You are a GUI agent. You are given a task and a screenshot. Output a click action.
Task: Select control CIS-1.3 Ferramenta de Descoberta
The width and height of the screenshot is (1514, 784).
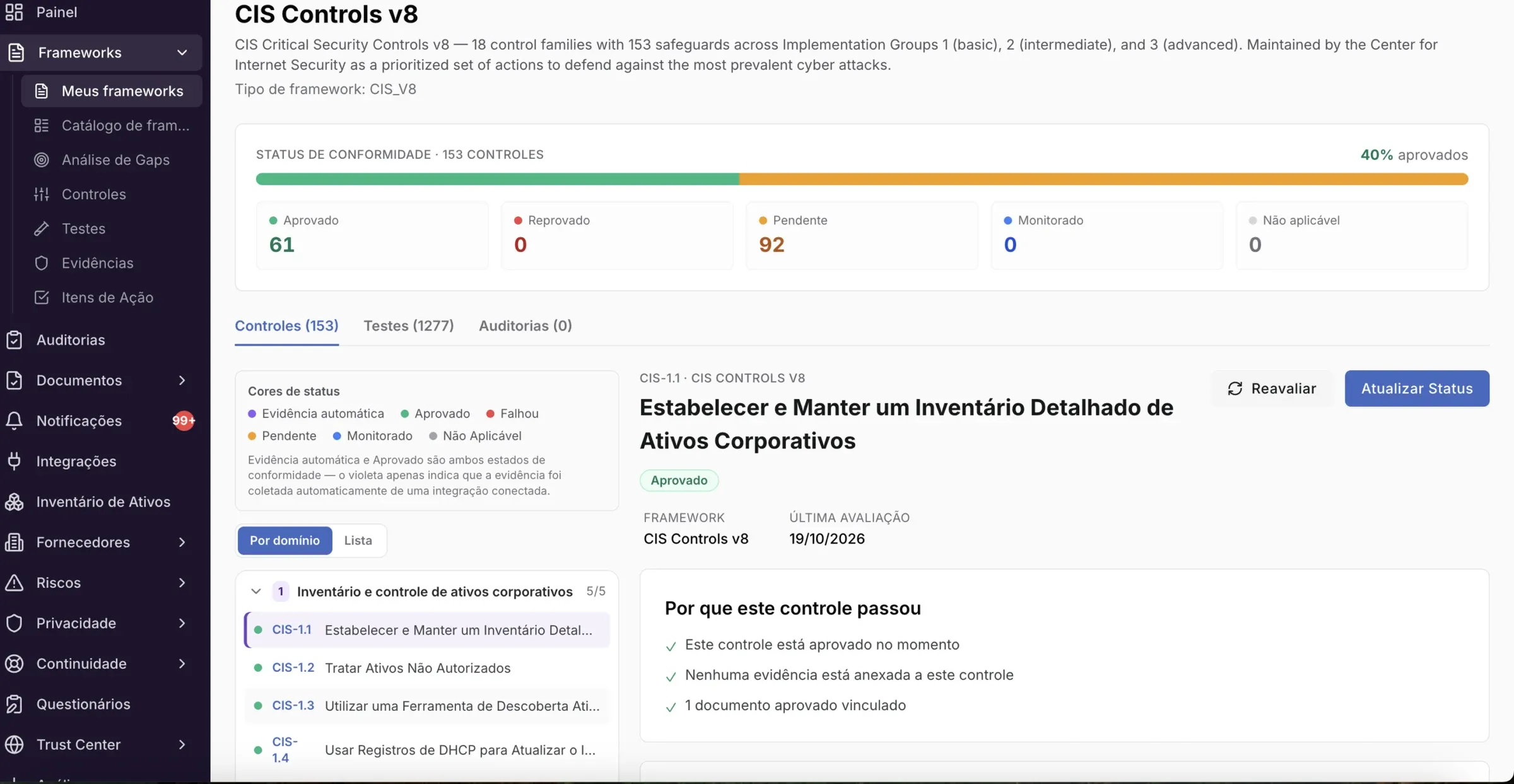[x=427, y=706]
